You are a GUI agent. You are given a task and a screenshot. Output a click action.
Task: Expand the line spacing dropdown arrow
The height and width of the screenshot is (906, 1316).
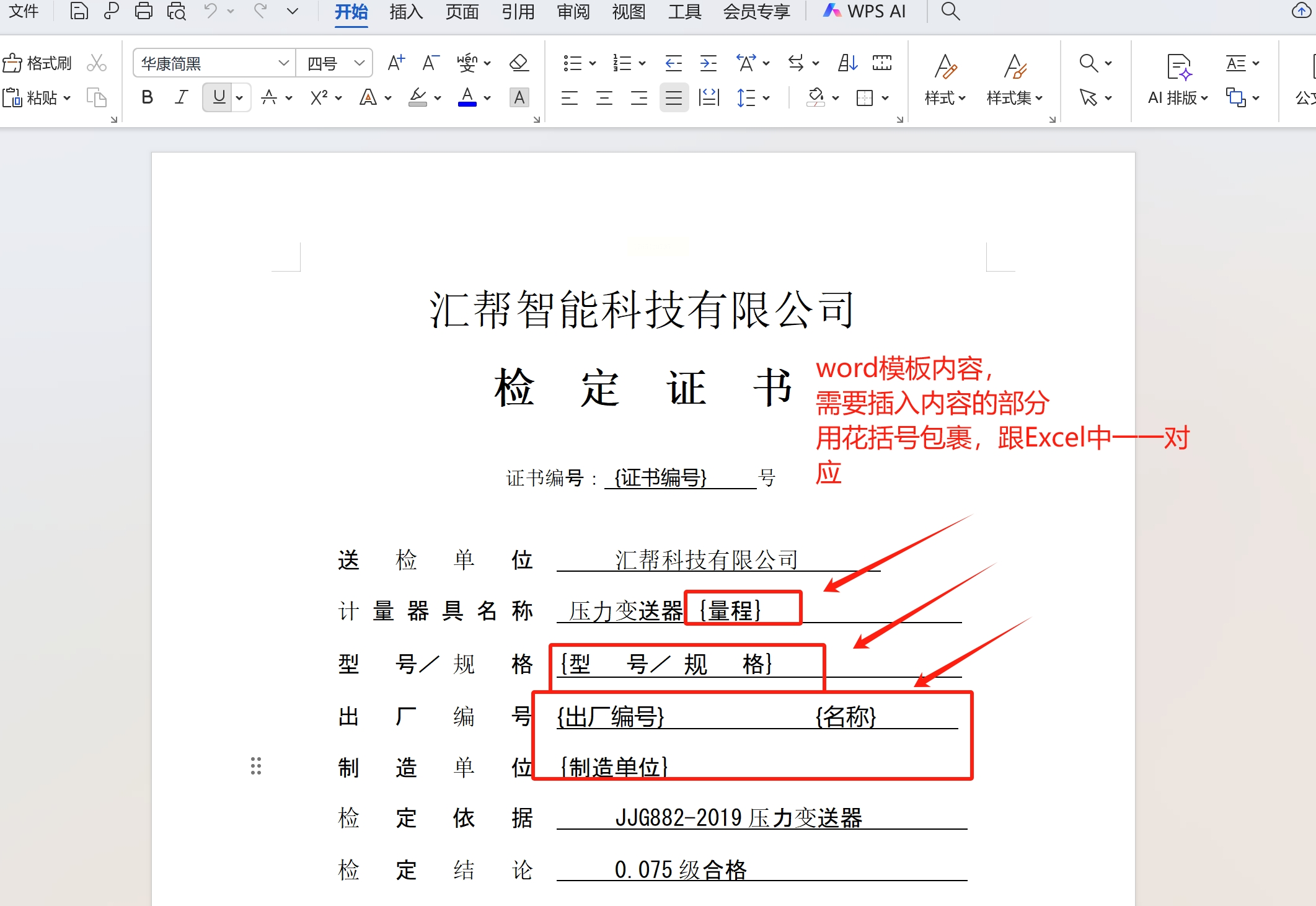(766, 98)
